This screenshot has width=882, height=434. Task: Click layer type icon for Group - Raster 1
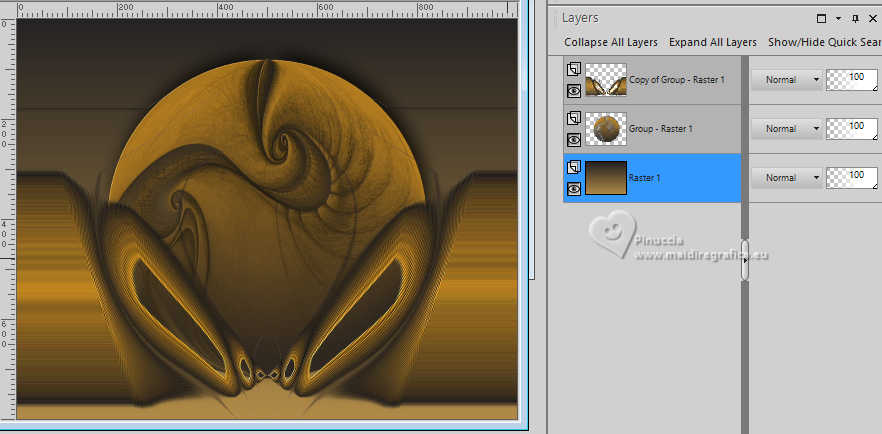pos(574,118)
